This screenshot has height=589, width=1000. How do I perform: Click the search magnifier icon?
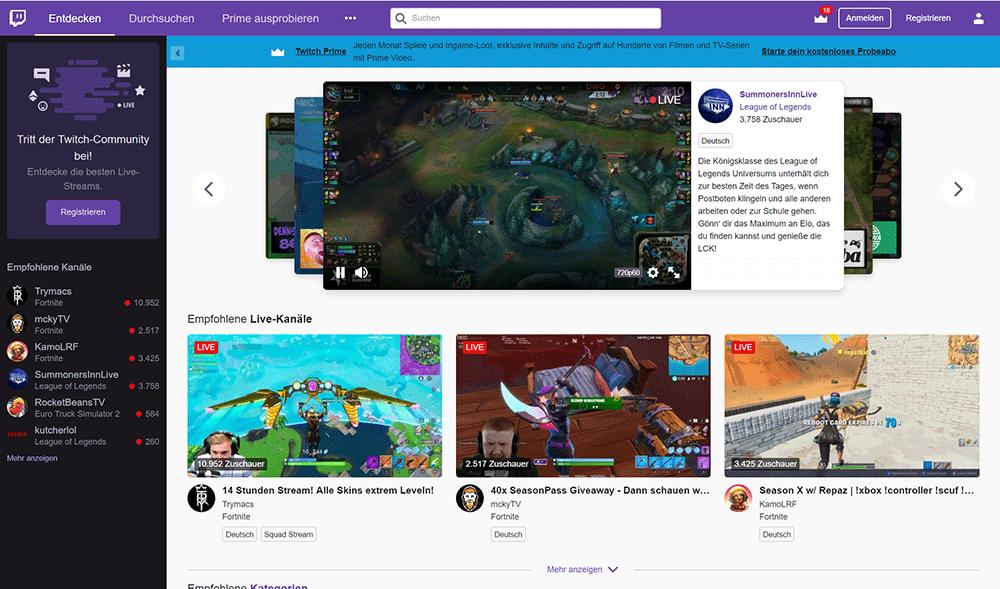[x=400, y=18]
